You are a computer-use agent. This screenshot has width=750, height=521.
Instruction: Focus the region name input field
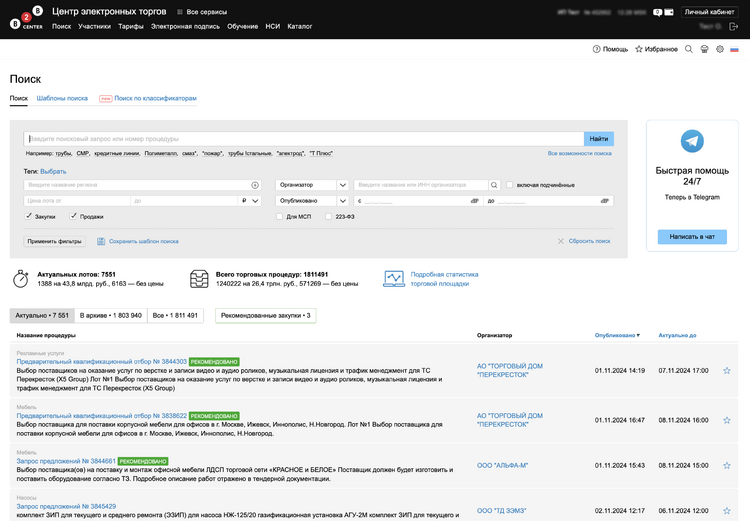coord(137,185)
